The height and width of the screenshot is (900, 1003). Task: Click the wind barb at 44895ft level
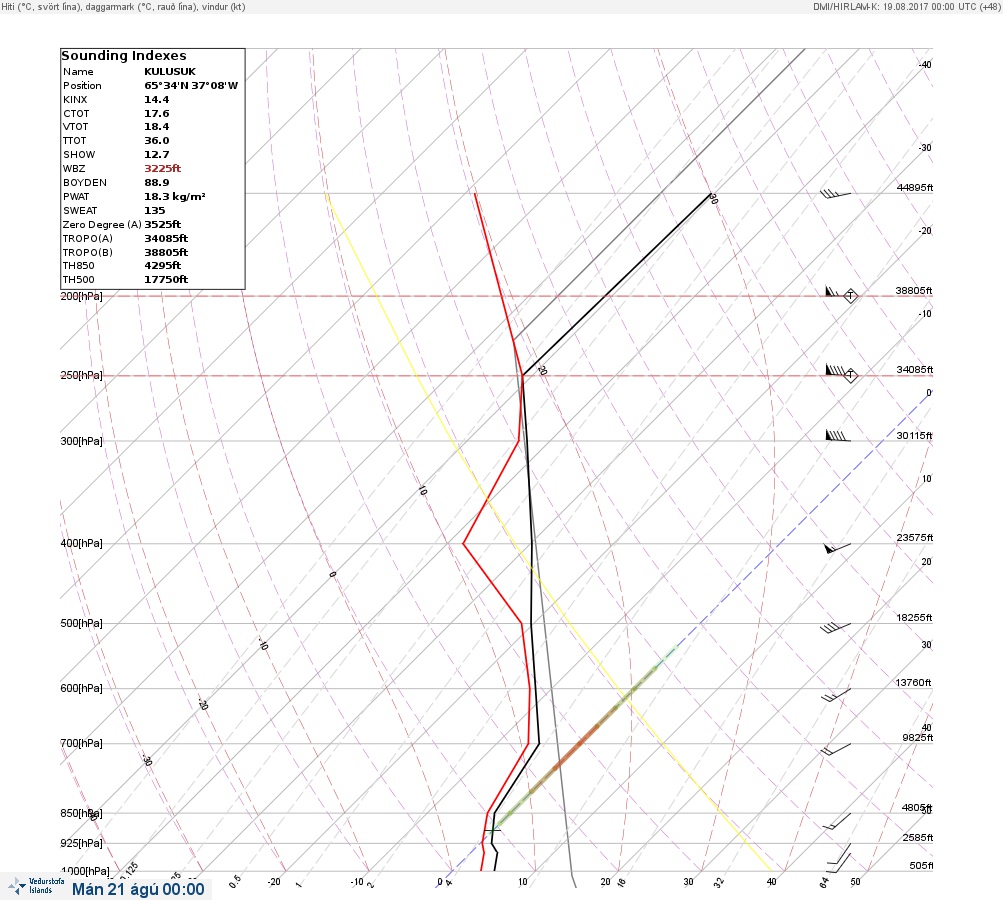tap(835, 193)
